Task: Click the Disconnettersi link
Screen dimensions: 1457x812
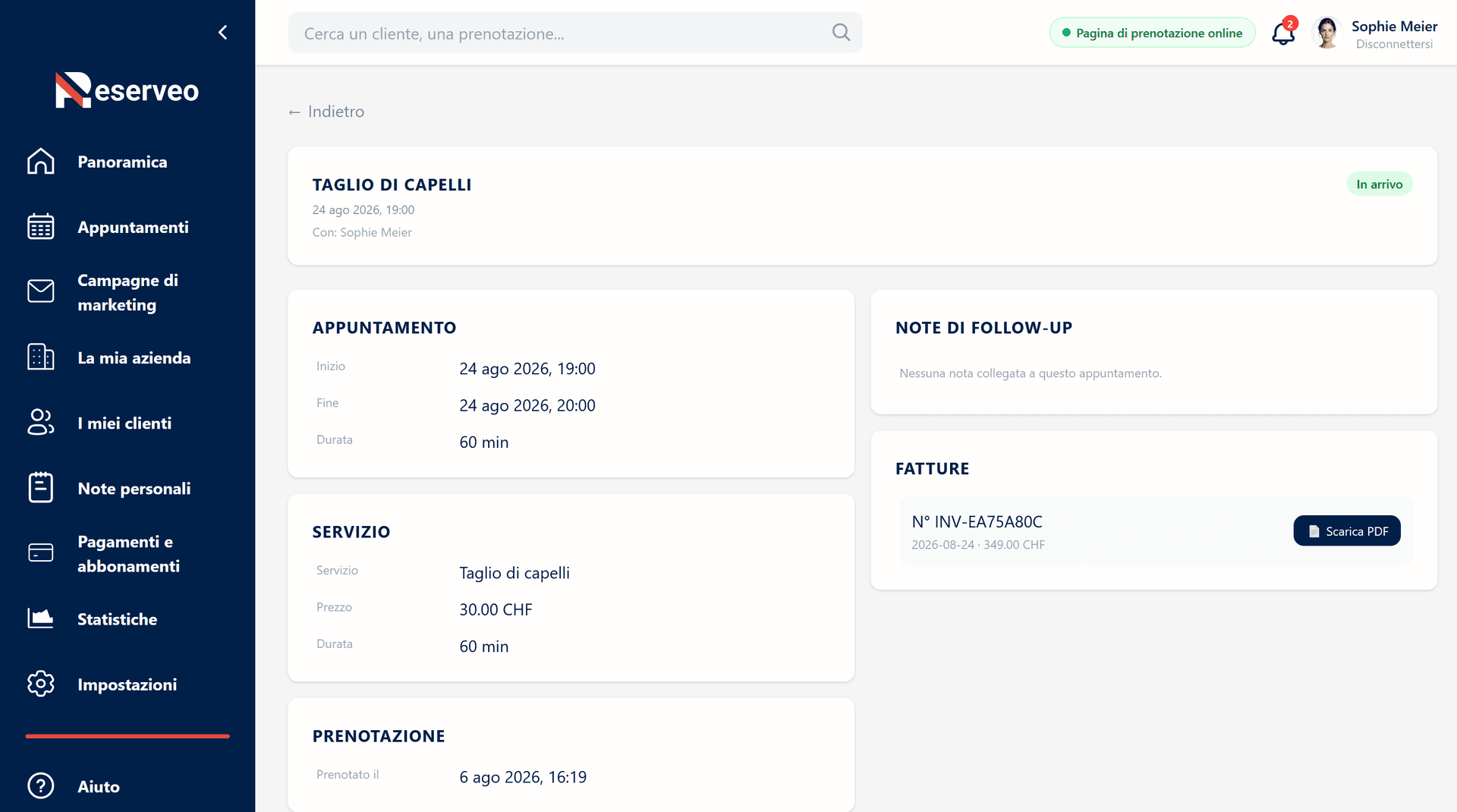Action: coord(1394,44)
